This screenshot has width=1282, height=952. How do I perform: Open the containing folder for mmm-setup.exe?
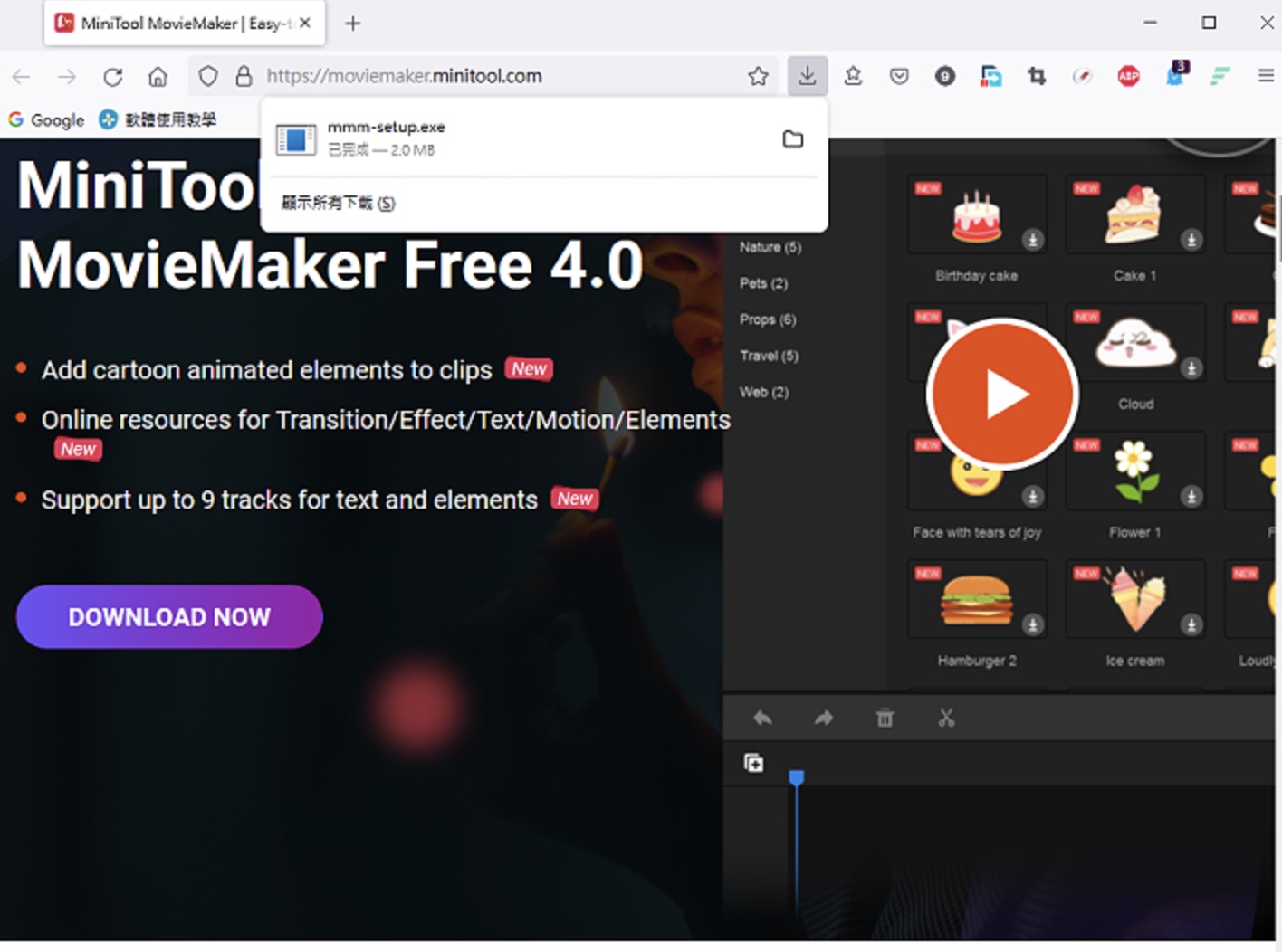(793, 139)
